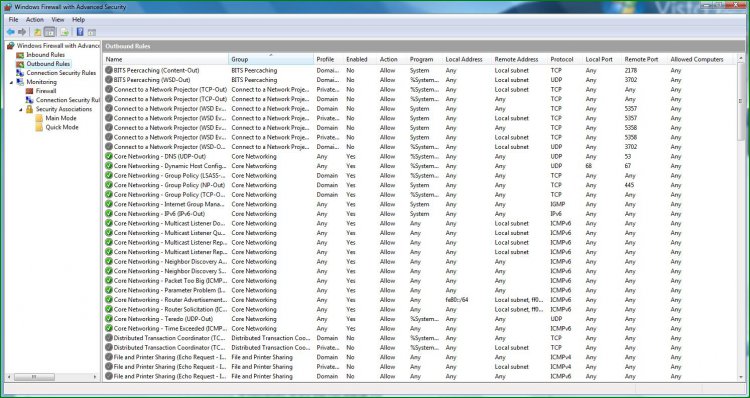Collapse the Security Associations tree node

21,110
